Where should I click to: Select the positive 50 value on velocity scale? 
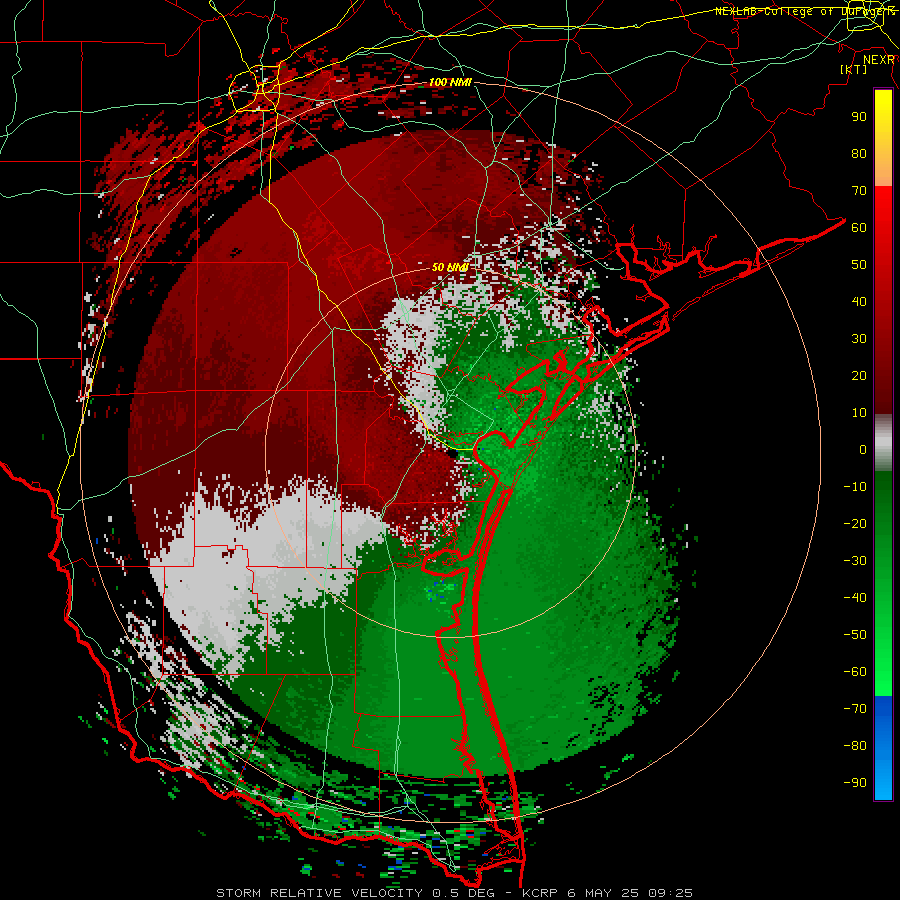[x=859, y=265]
